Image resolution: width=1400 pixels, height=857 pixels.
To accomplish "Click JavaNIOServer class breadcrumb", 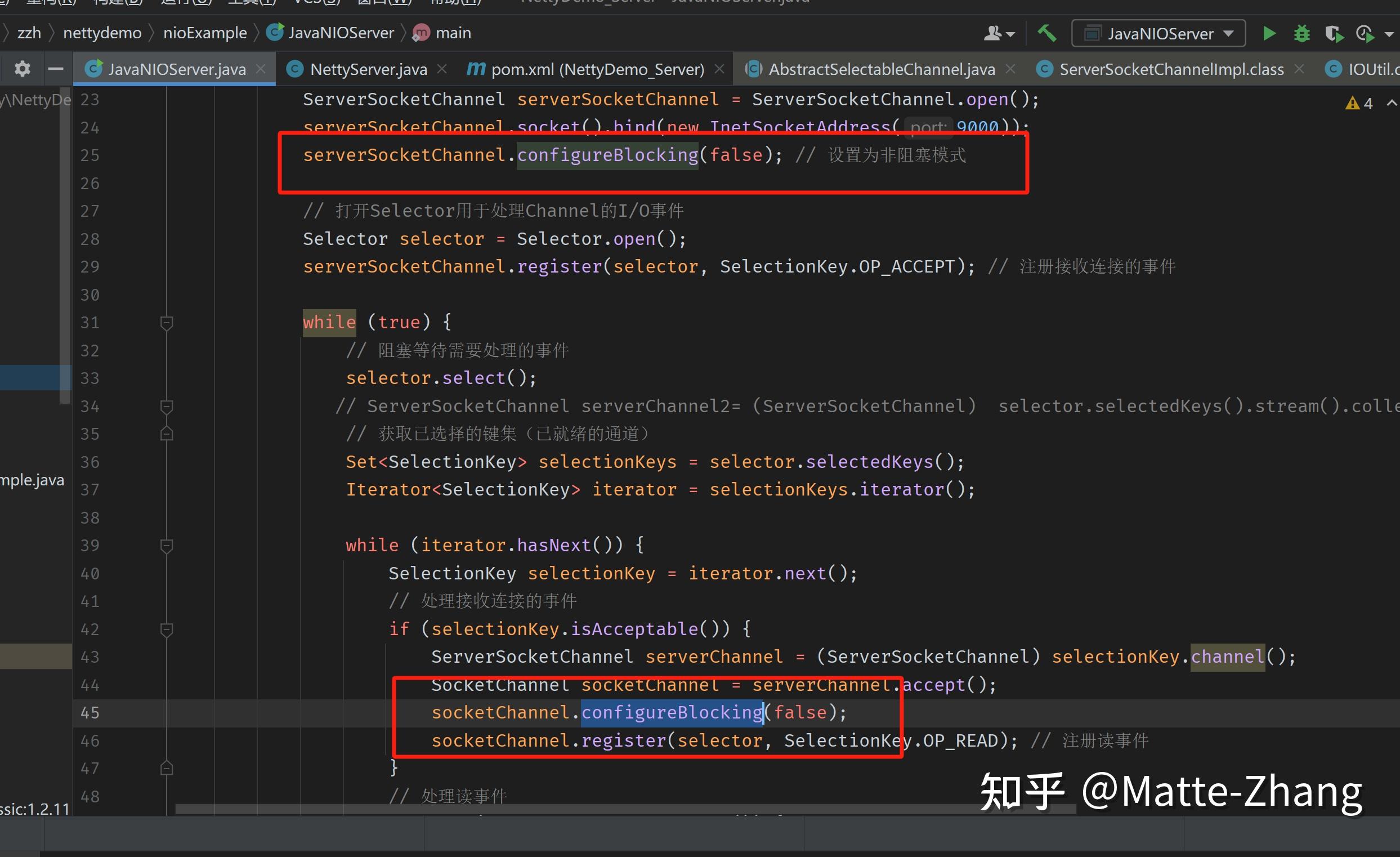I will click(330, 33).
